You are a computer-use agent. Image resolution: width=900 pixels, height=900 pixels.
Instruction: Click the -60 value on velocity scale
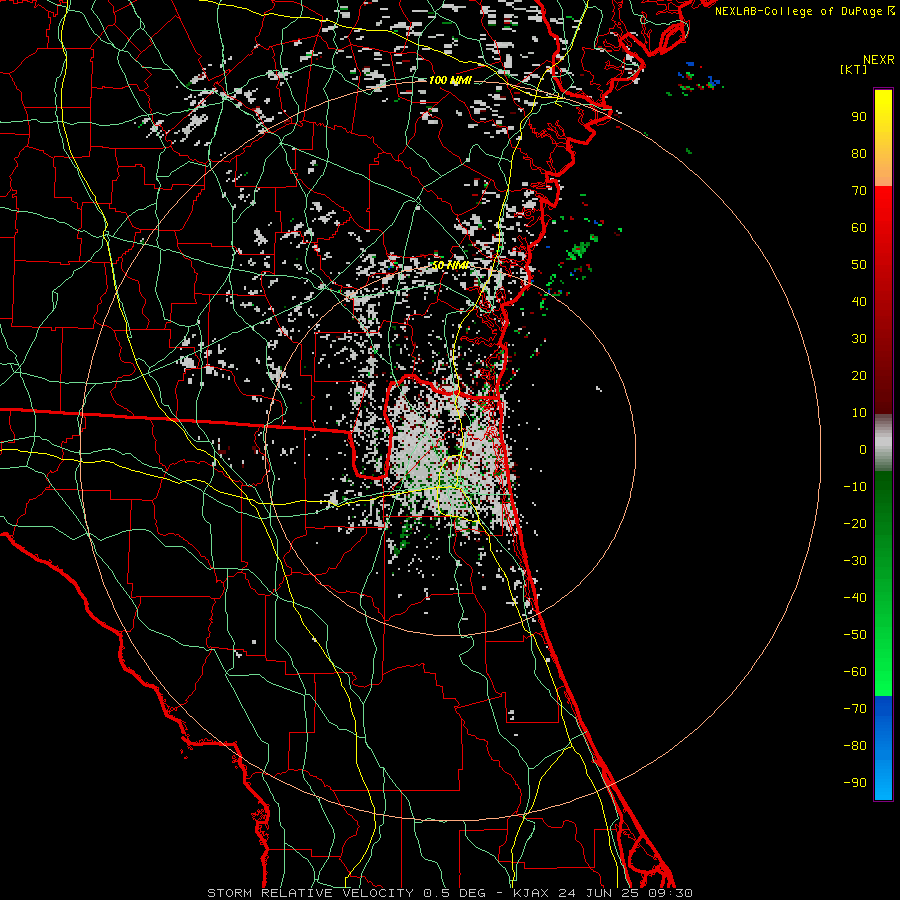(855, 672)
